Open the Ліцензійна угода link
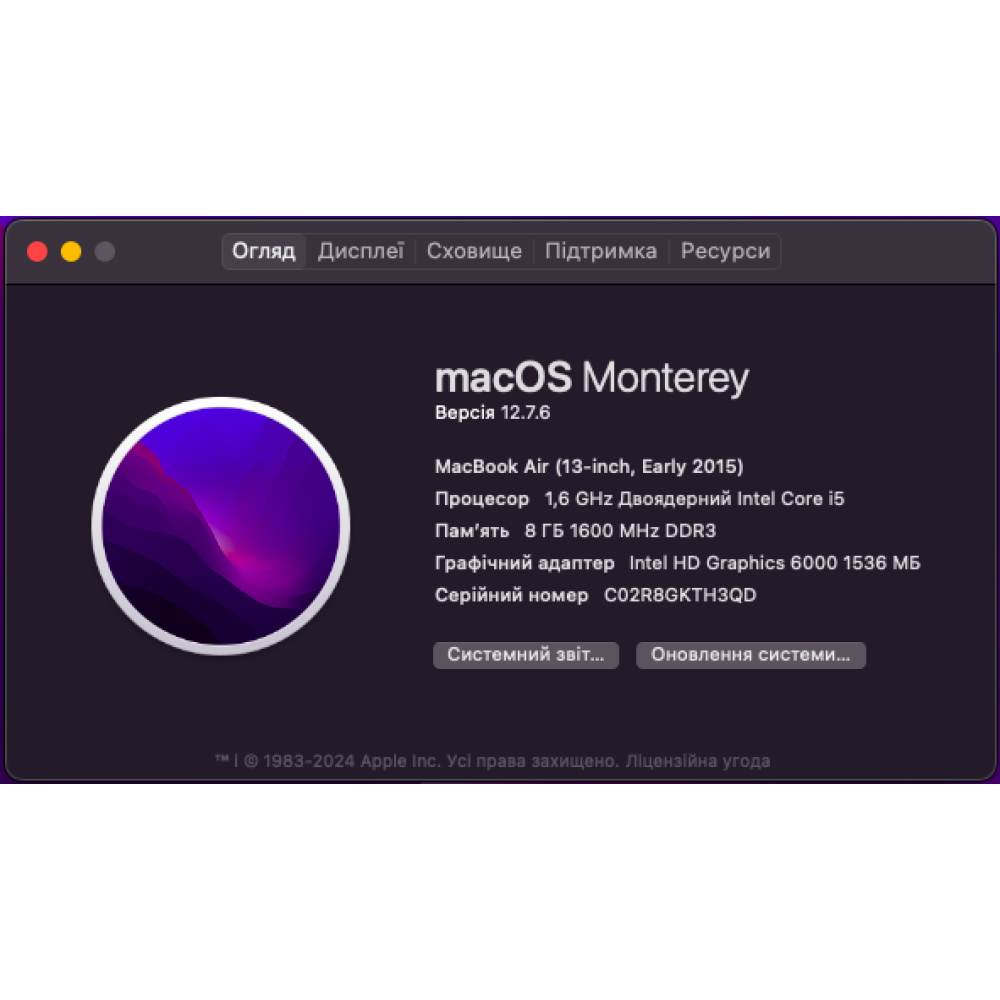1000x1000 pixels. coord(698,761)
